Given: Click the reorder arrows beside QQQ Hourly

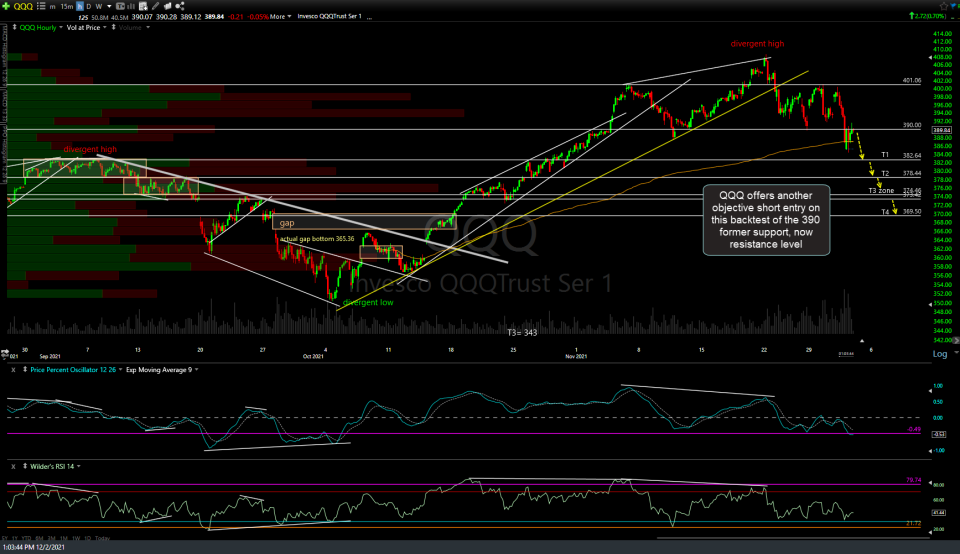Looking at the screenshot, I should pyautogui.click(x=15, y=28).
